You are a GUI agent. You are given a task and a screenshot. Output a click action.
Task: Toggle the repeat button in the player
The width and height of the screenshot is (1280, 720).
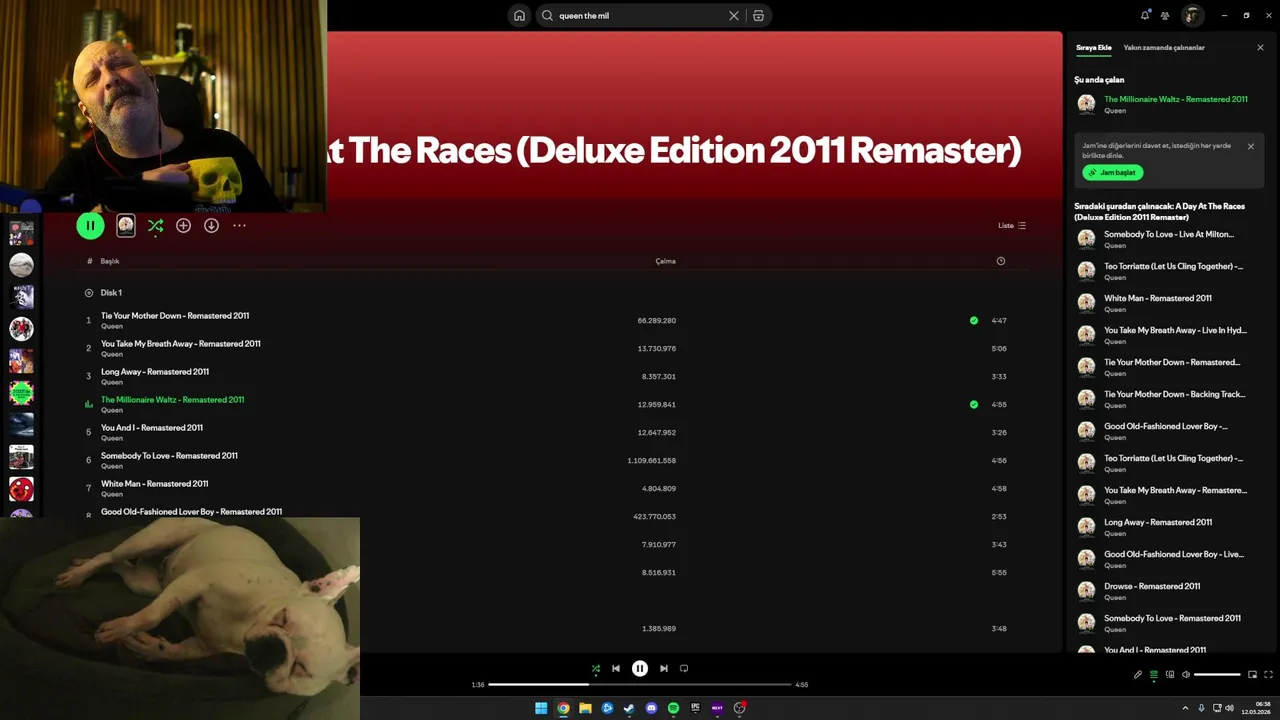click(684, 669)
